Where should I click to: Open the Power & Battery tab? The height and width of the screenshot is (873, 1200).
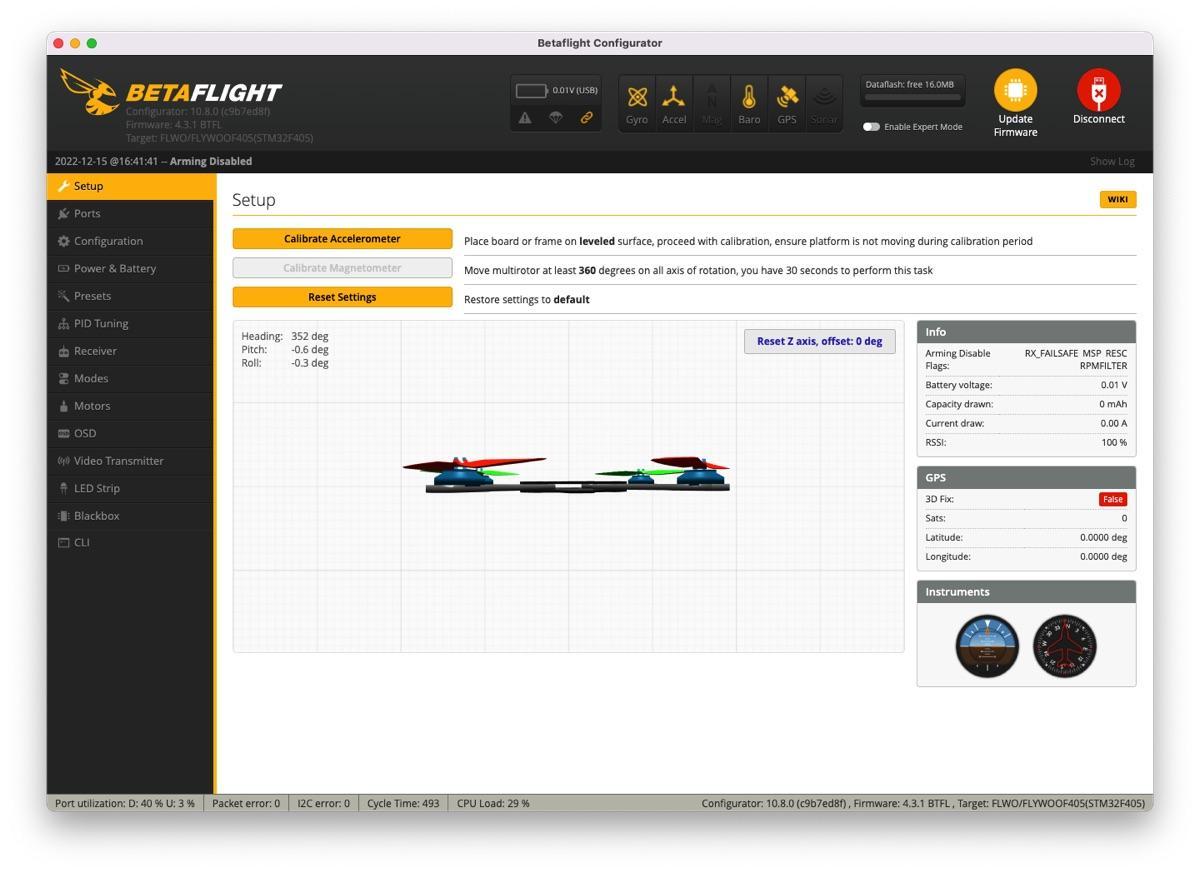click(x=130, y=268)
